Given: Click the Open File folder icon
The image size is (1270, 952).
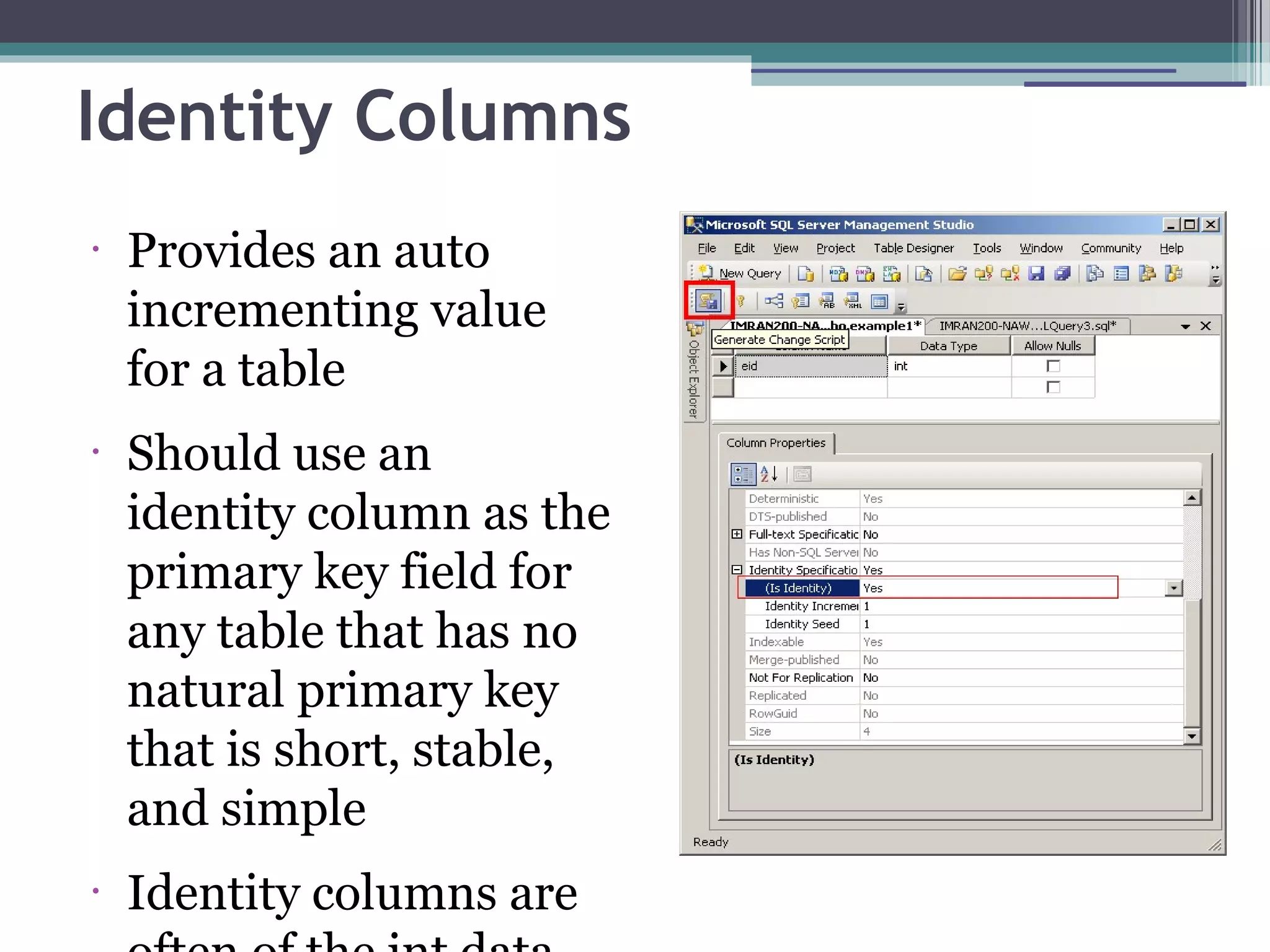Looking at the screenshot, I should (x=957, y=273).
